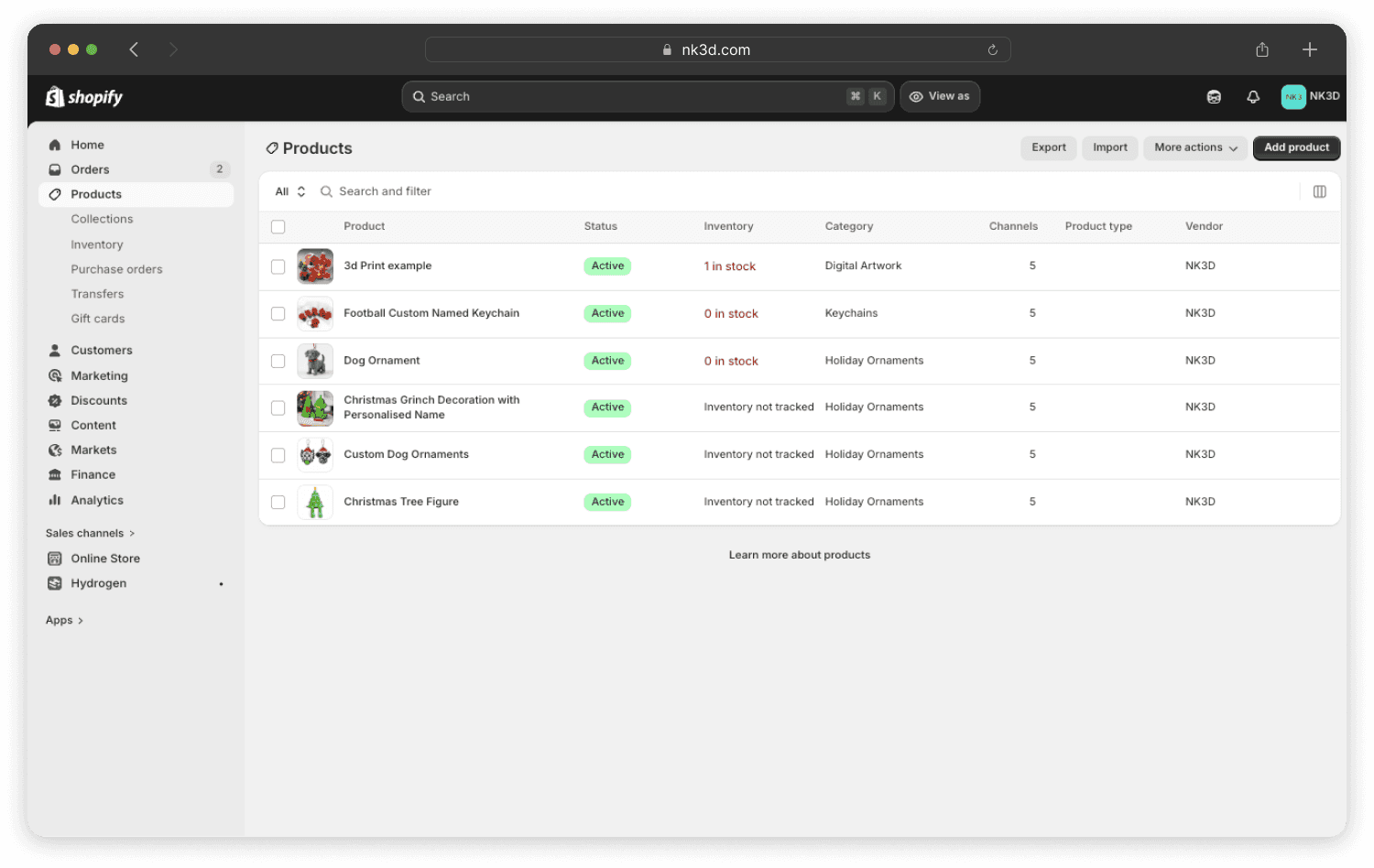Click the Hydrogen pin dot indicator

[x=221, y=584]
